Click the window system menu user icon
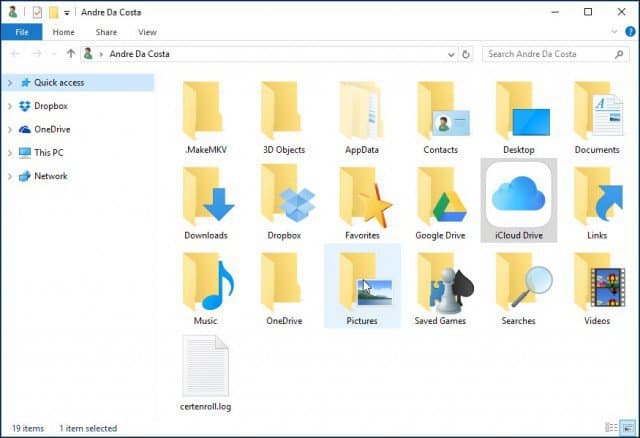 click(13, 12)
